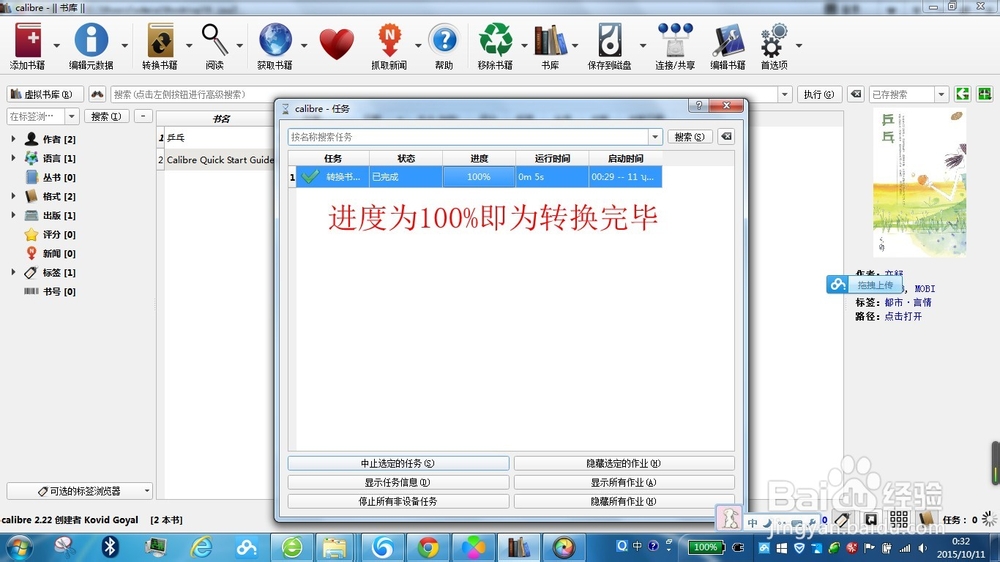Click the binoculars advanced search icon
This screenshot has width=1000, height=562.
pyautogui.click(x=97, y=94)
